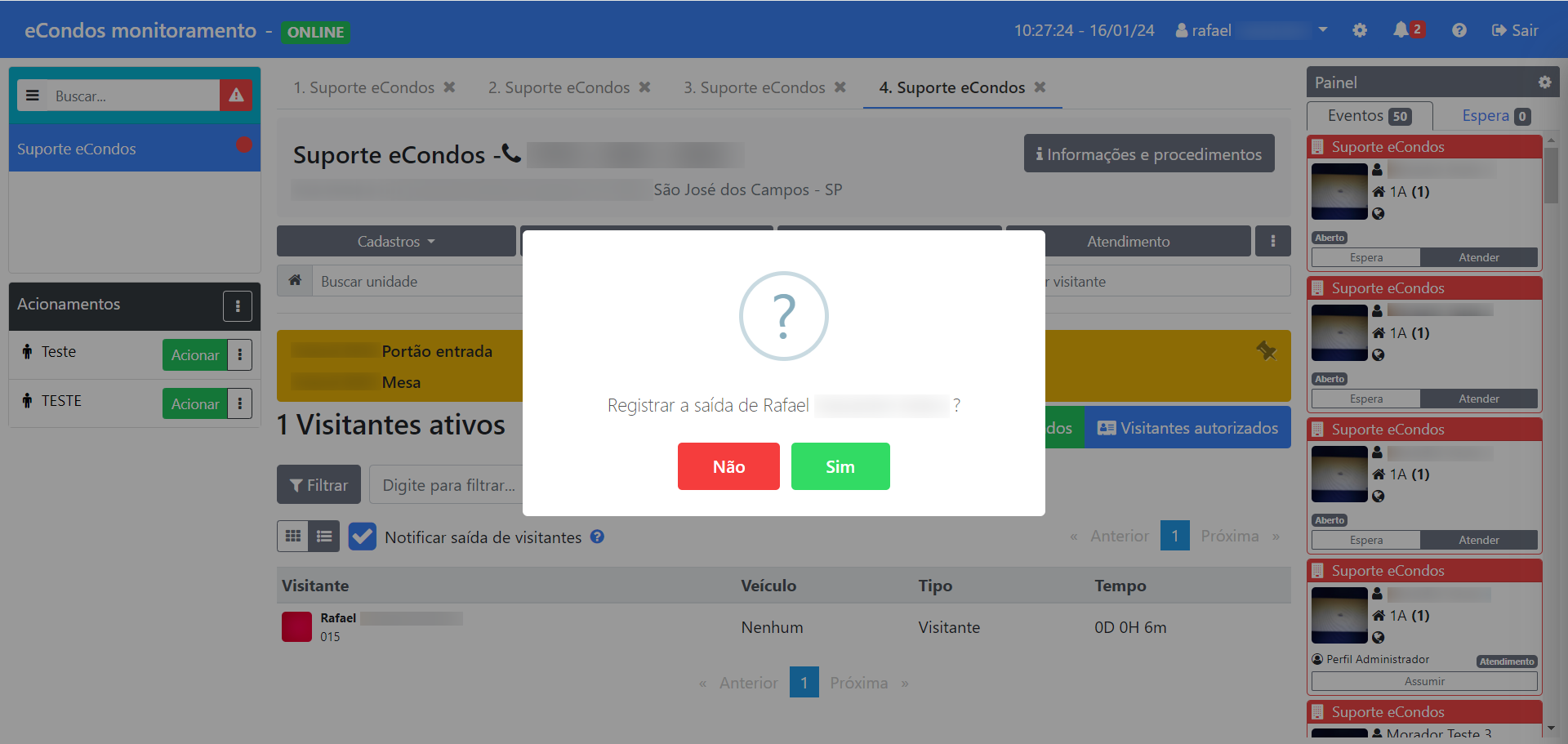Switch to tab 1. Suporte eCondos
Screen dimensions: 1568x744
point(364,87)
